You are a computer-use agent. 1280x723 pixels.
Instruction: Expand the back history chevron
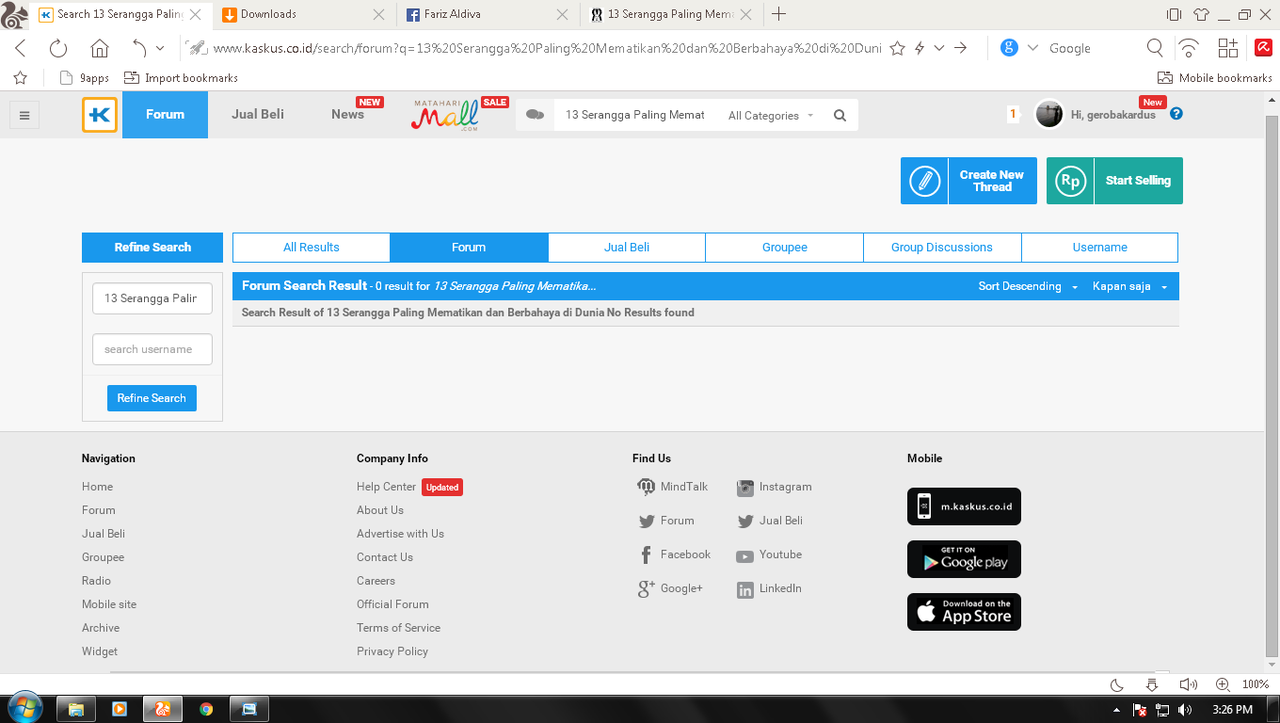point(160,48)
